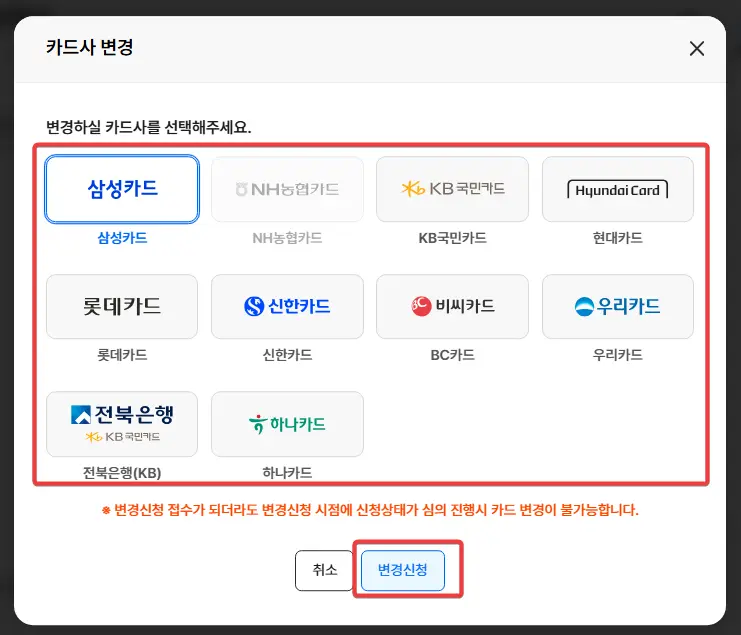
Task: Click the KB국민카드 caption label
Action: (x=452, y=237)
